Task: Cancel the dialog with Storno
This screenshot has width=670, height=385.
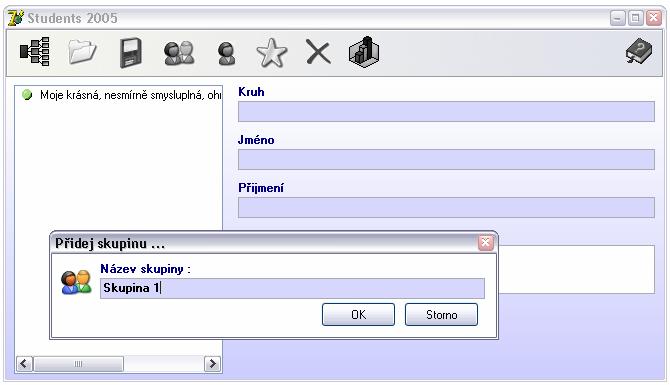Action: [441, 314]
